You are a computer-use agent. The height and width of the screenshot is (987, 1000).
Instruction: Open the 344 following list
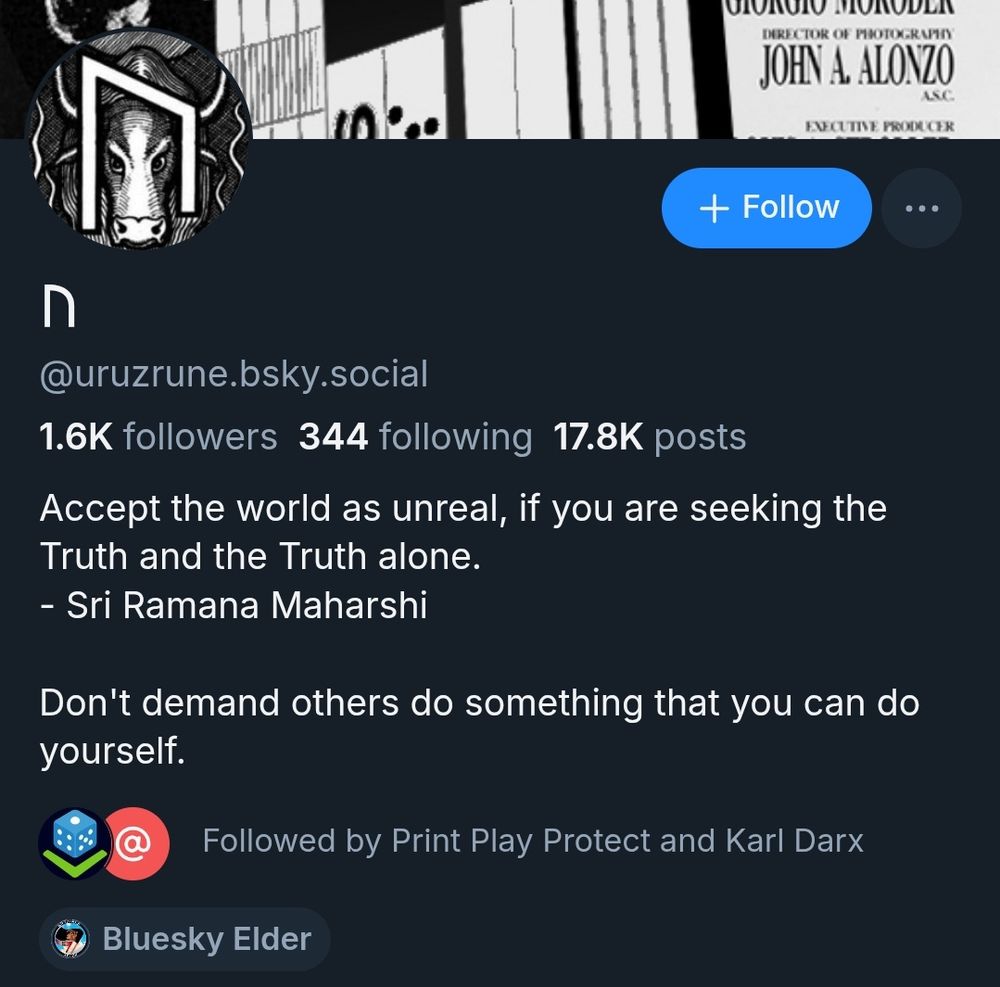tap(415, 437)
